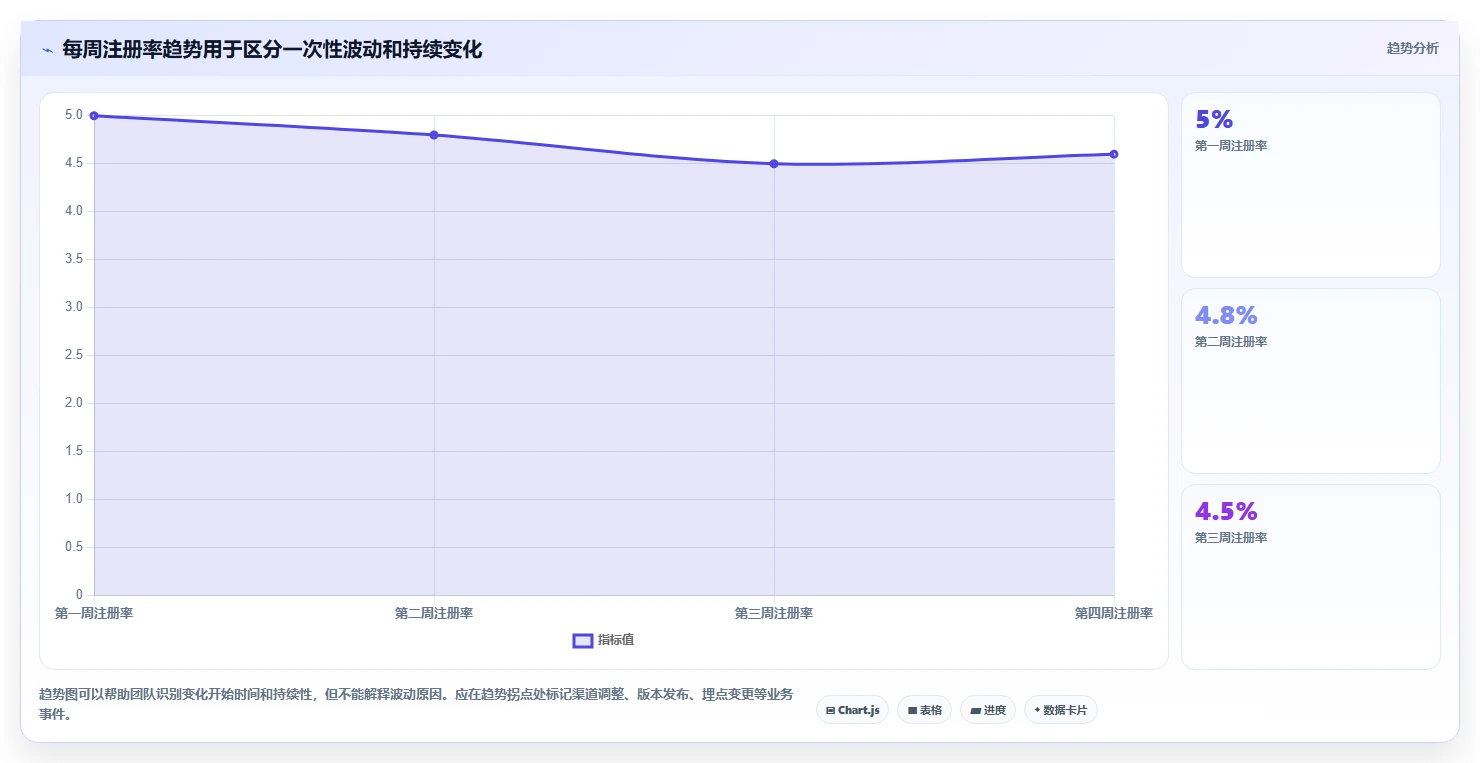Click the 表格 tag's icon
The image size is (1480, 763).
pos(912,711)
